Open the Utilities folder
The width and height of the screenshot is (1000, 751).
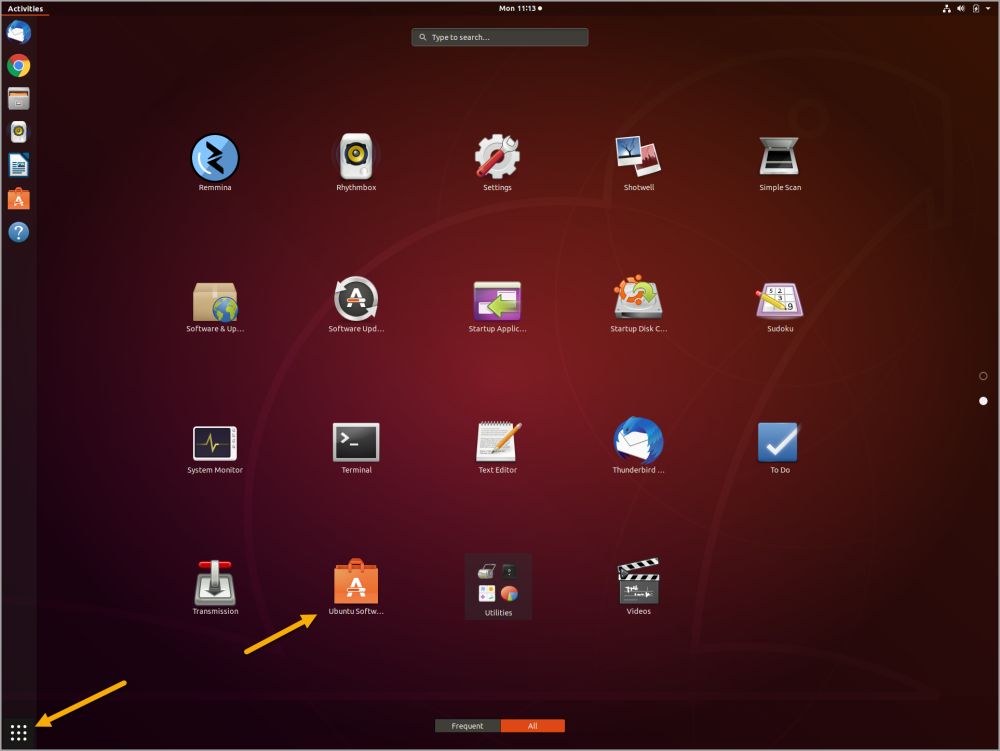(x=498, y=587)
